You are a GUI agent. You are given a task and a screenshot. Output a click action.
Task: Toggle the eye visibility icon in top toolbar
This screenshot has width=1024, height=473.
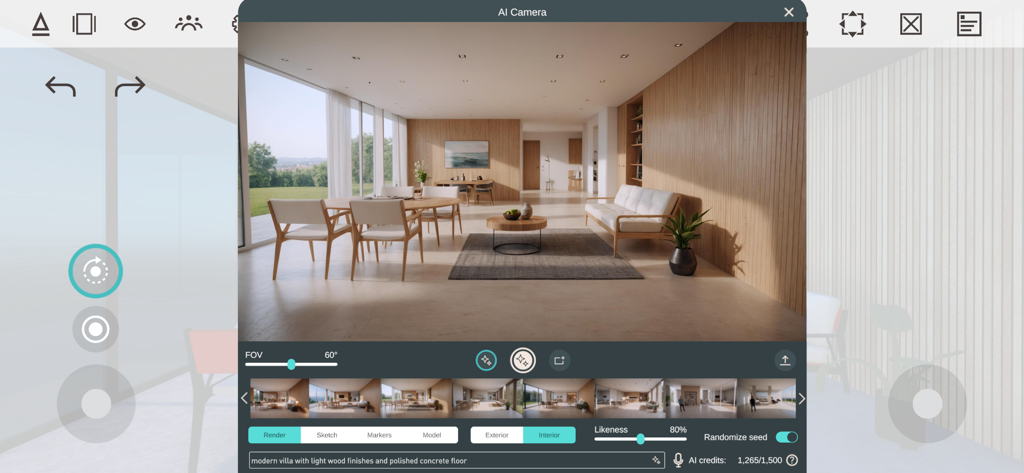[135, 24]
